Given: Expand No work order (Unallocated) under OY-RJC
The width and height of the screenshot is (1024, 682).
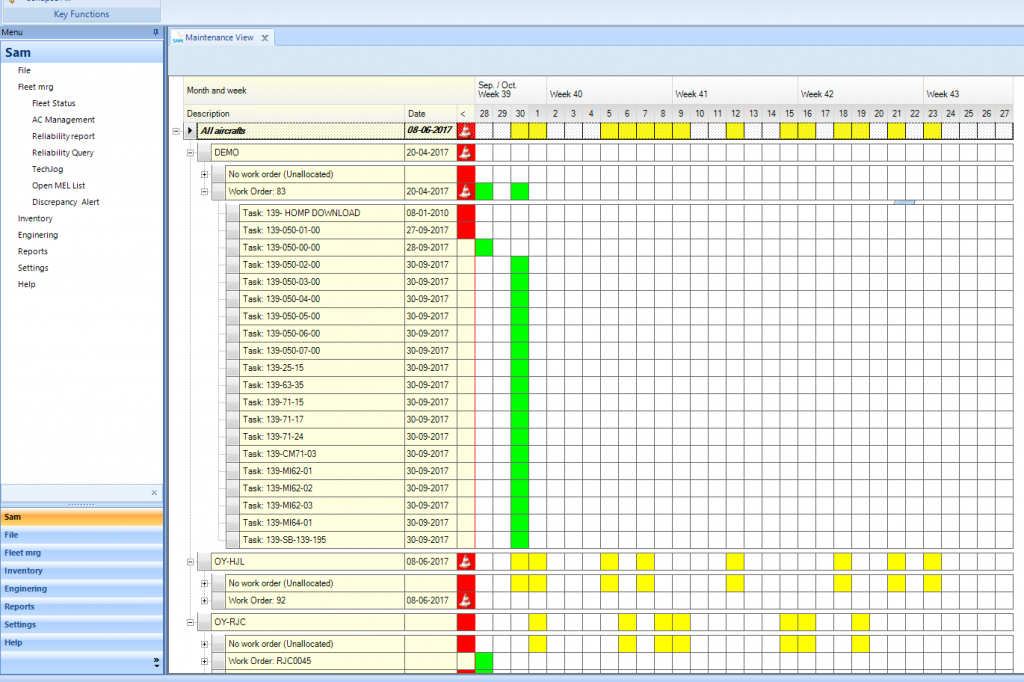Looking at the screenshot, I should pyautogui.click(x=204, y=644).
